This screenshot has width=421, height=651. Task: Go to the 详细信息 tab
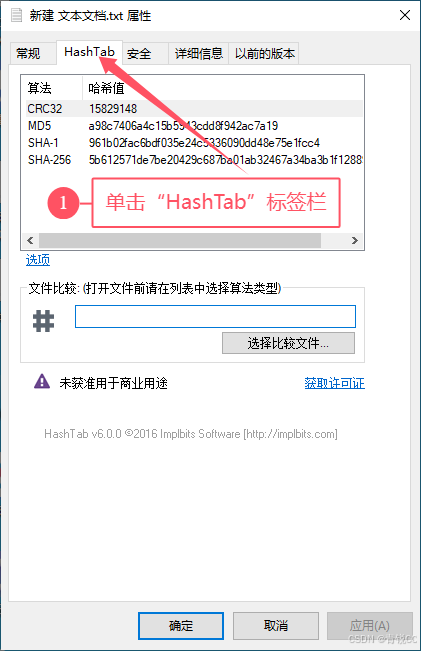click(x=198, y=54)
